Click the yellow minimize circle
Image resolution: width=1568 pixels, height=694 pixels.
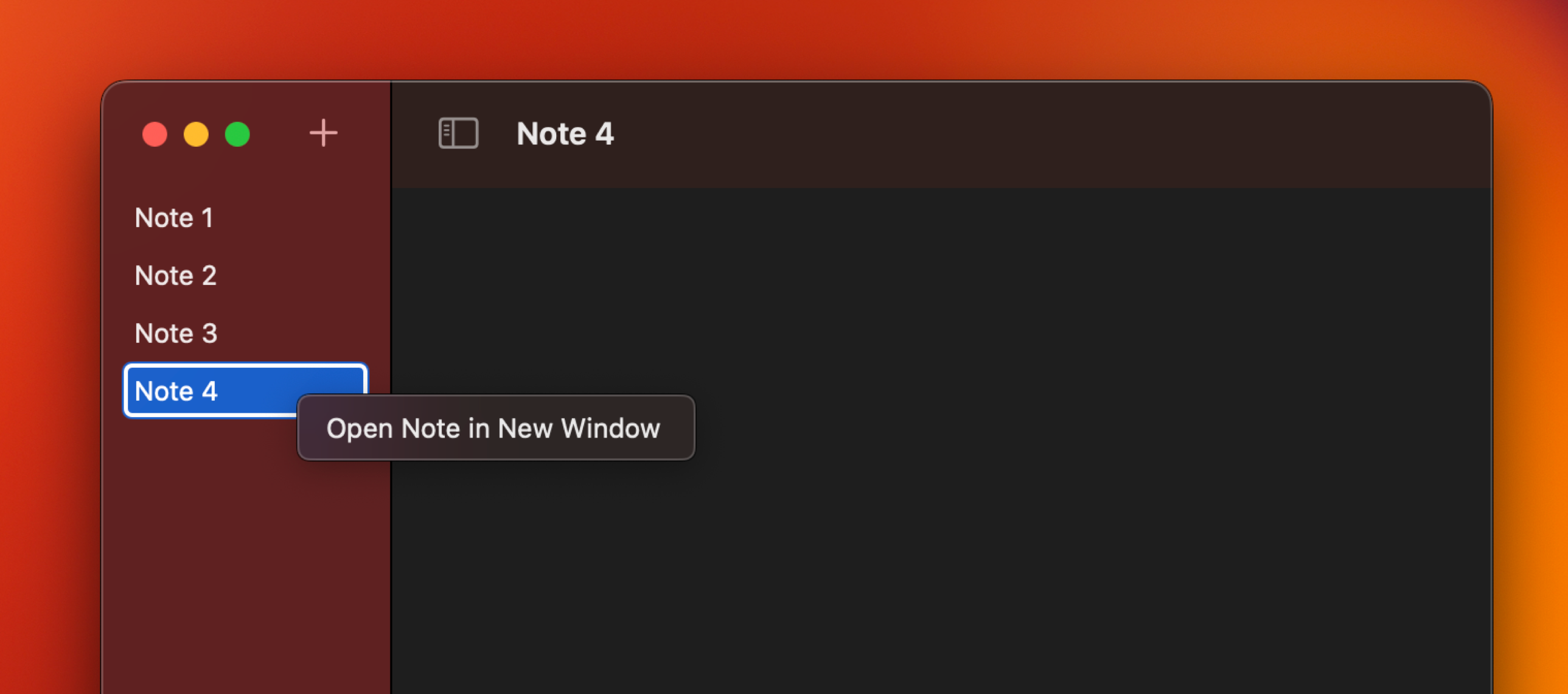coord(197,134)
